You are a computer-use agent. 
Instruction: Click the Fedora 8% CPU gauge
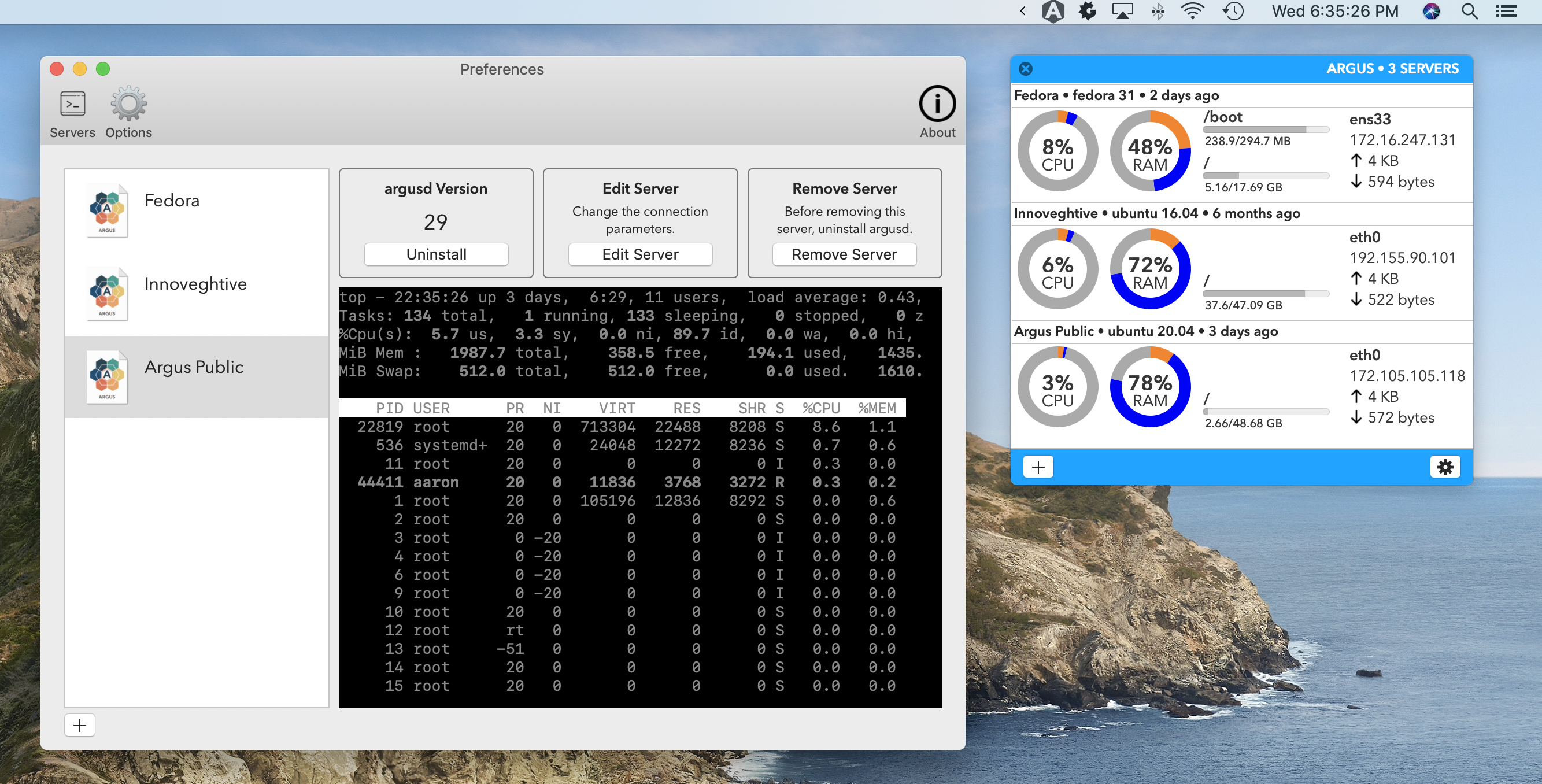(x=1057, y=151)
